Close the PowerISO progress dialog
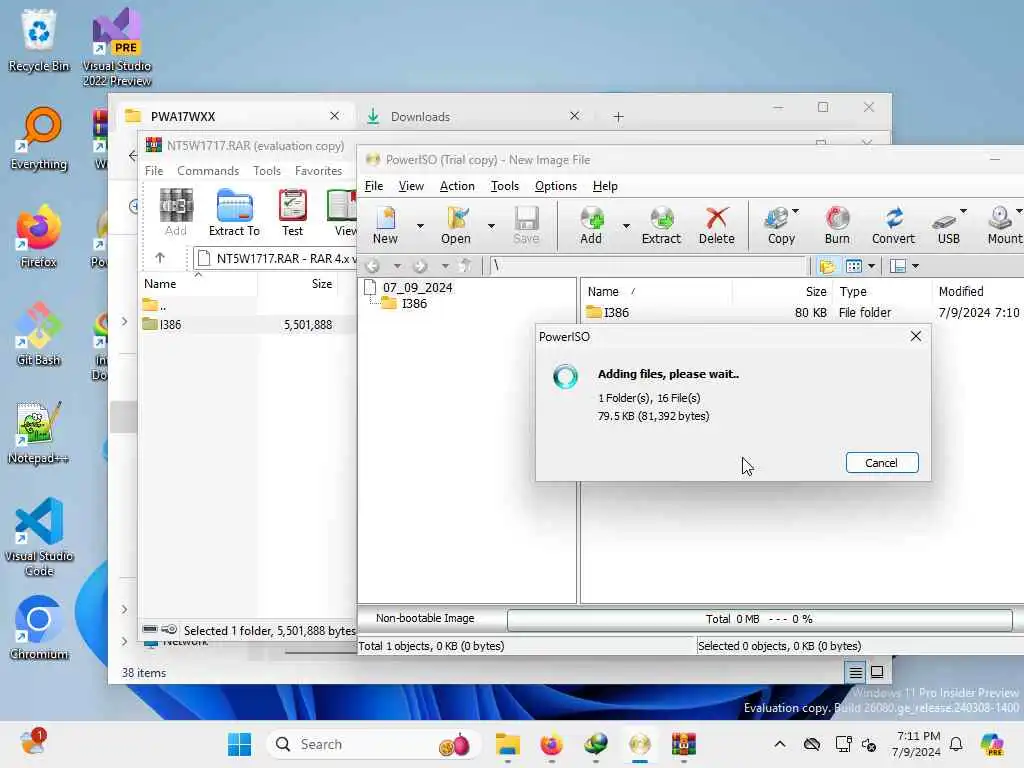Screen dimensions: 1024x768 click(x=916, y=336)
